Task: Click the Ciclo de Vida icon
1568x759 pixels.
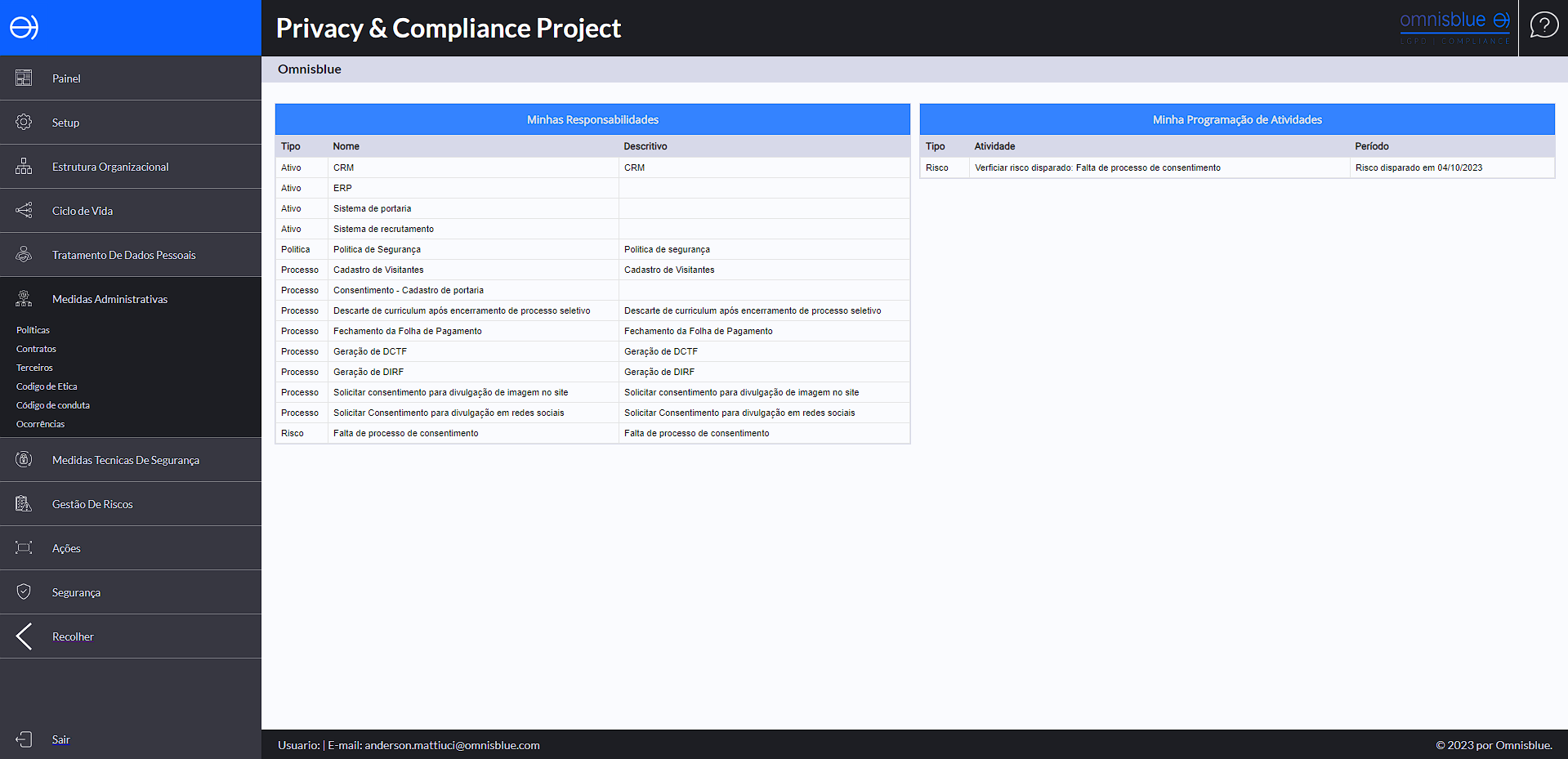Action: point(24,211)
